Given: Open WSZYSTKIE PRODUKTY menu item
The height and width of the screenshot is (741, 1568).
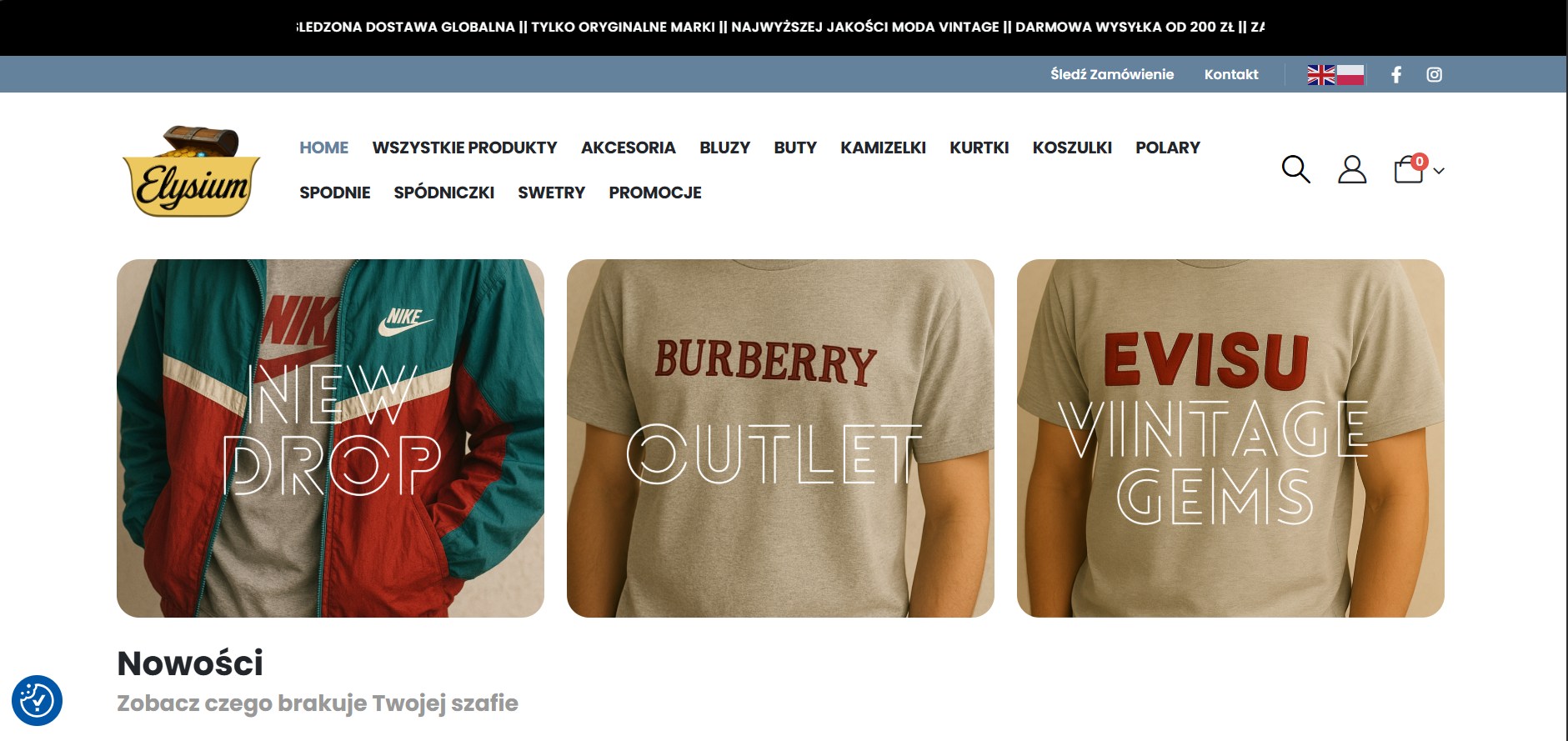Looking at the screenshot, I should [x=464, y=148].
